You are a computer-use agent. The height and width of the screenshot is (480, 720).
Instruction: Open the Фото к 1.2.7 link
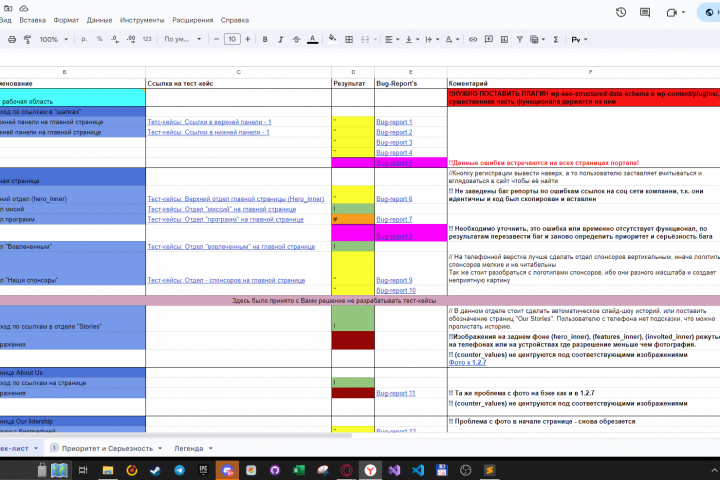click(467, 362)
